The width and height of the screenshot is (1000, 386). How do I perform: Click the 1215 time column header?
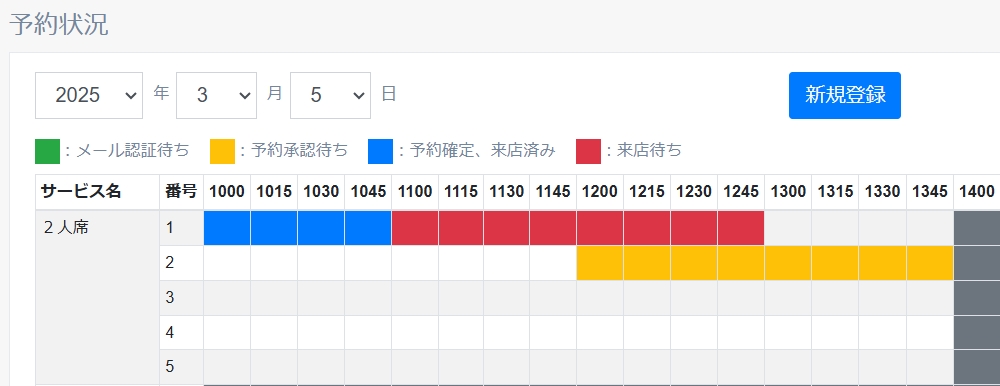[x=647, y=191]
